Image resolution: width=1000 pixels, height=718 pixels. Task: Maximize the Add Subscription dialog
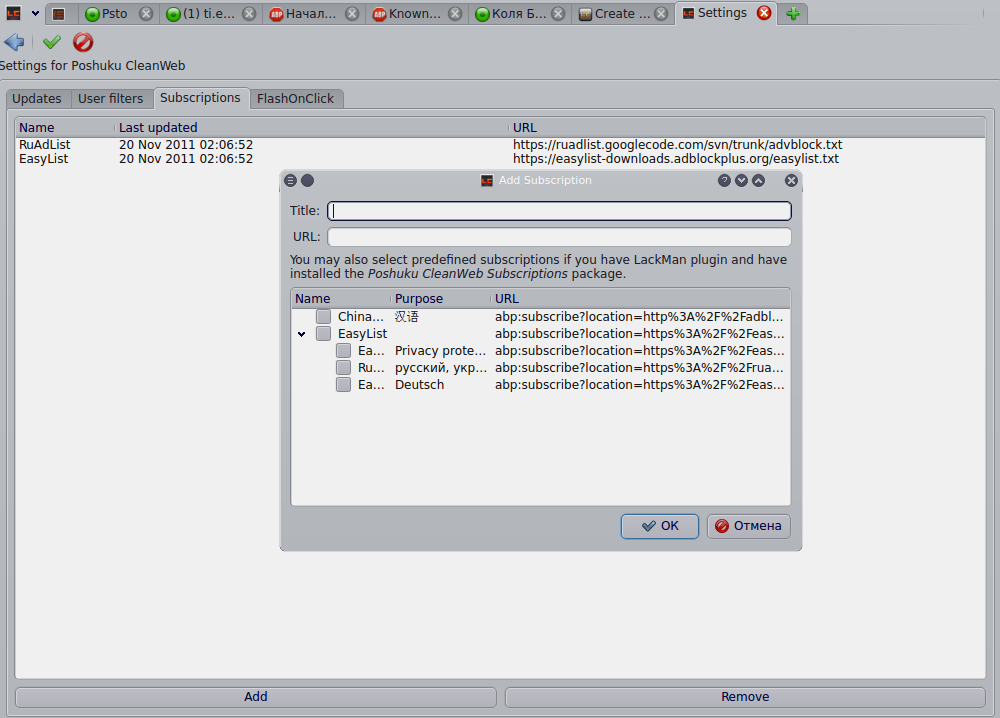click(758, 180)
